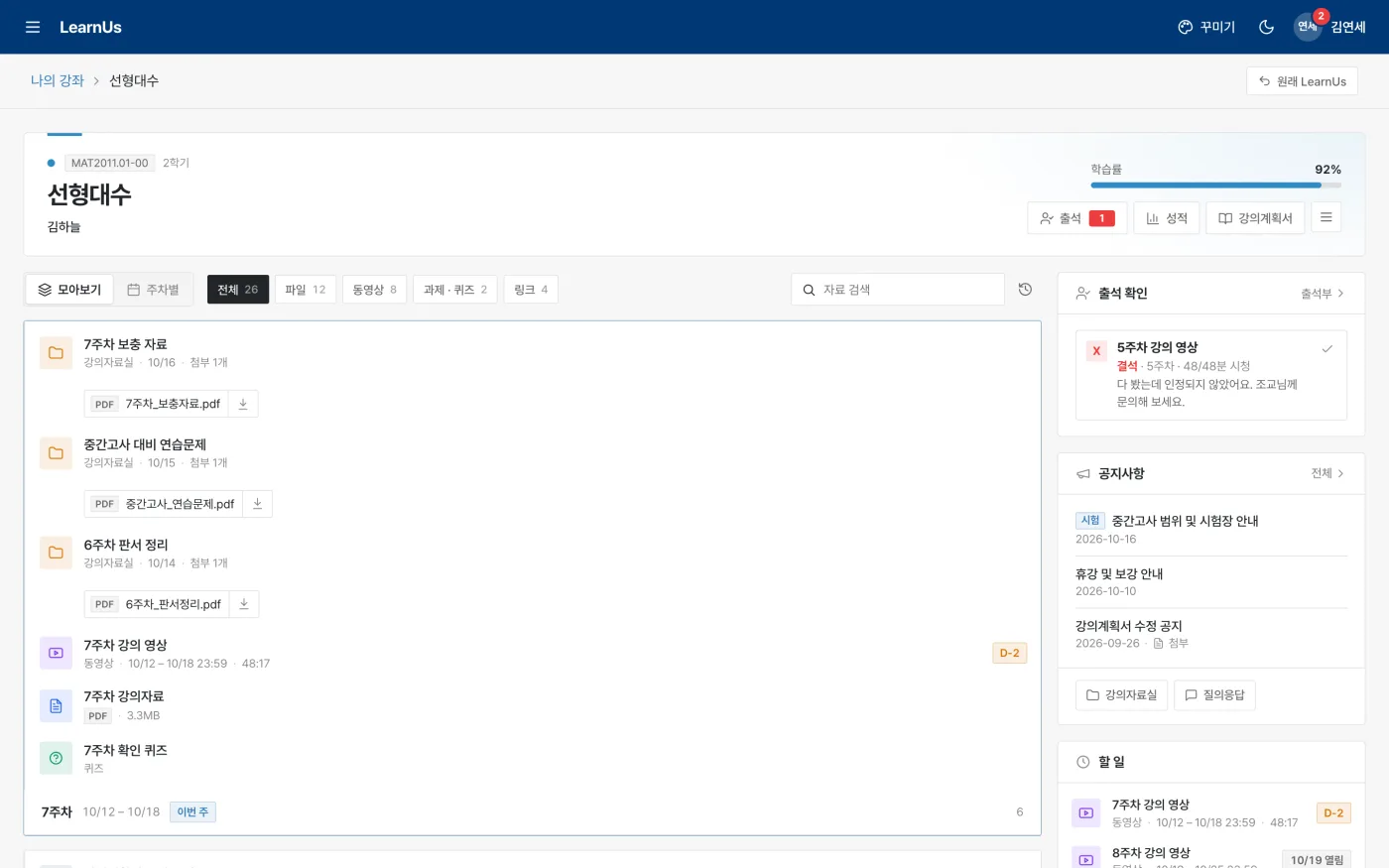Filter by 파일 12 tab
Screen dimensions: 1389x868
306,290
